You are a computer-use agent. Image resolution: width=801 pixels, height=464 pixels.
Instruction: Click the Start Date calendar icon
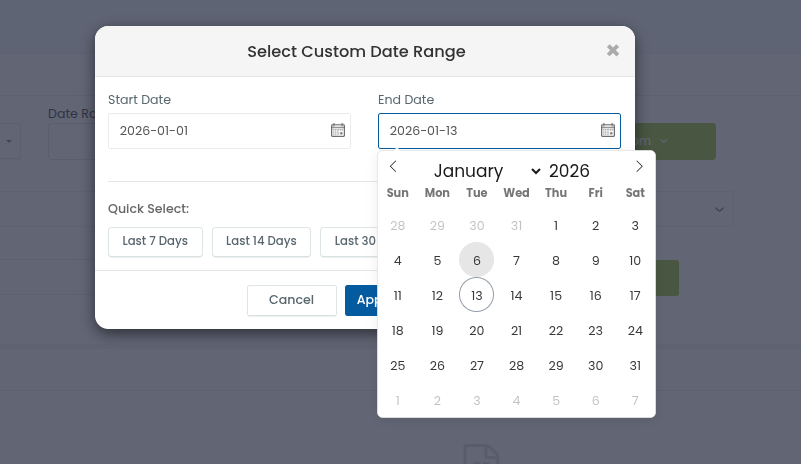[x=338, y=130]
